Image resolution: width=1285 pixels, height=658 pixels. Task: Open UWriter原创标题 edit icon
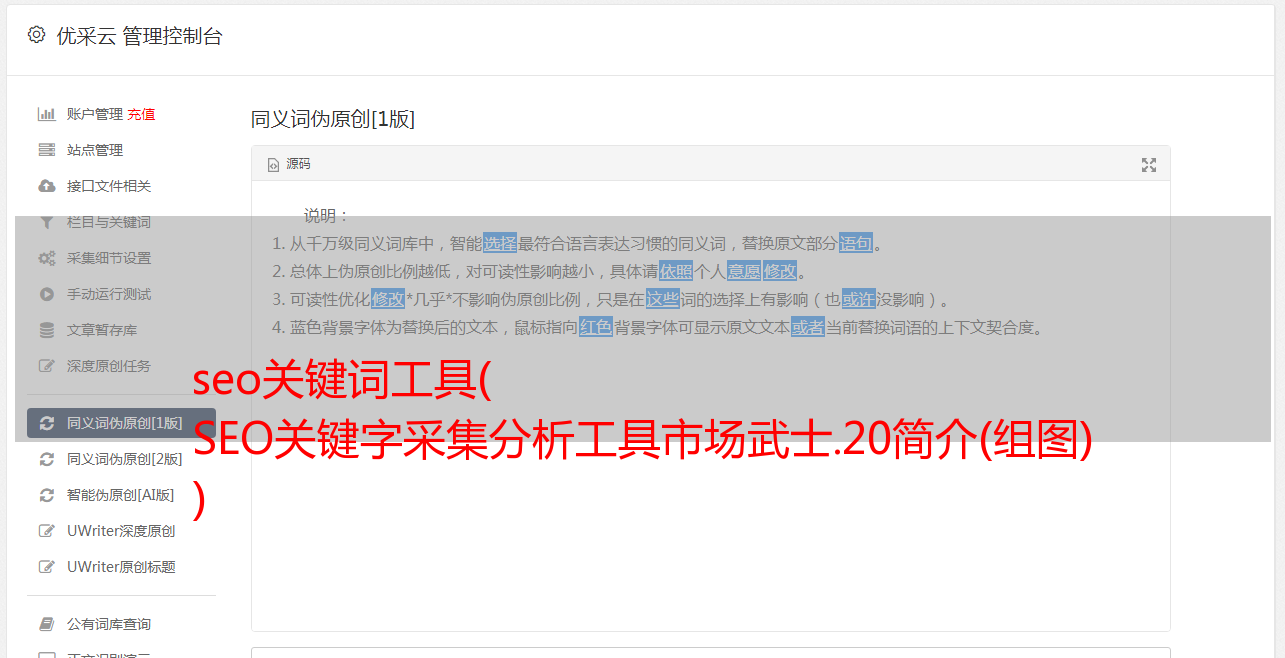click(x=46, y=567)
